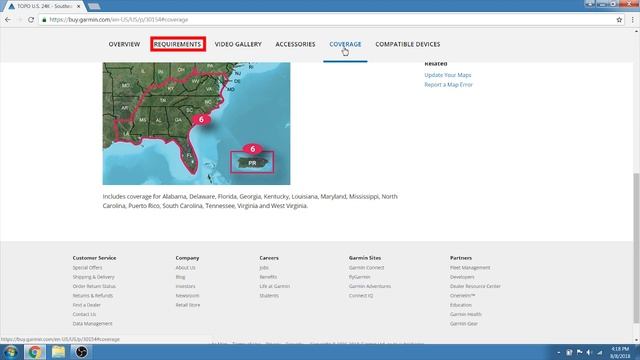Go back using the browser back arrow
The height and width of the screenshot is (360, 640).
8,20
